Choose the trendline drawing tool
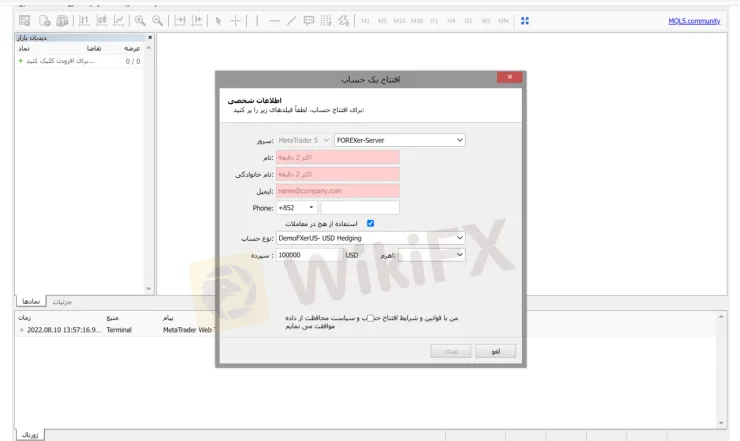This screenshot has height=441, width=740. pyautogui.click(x=291, y=20)
